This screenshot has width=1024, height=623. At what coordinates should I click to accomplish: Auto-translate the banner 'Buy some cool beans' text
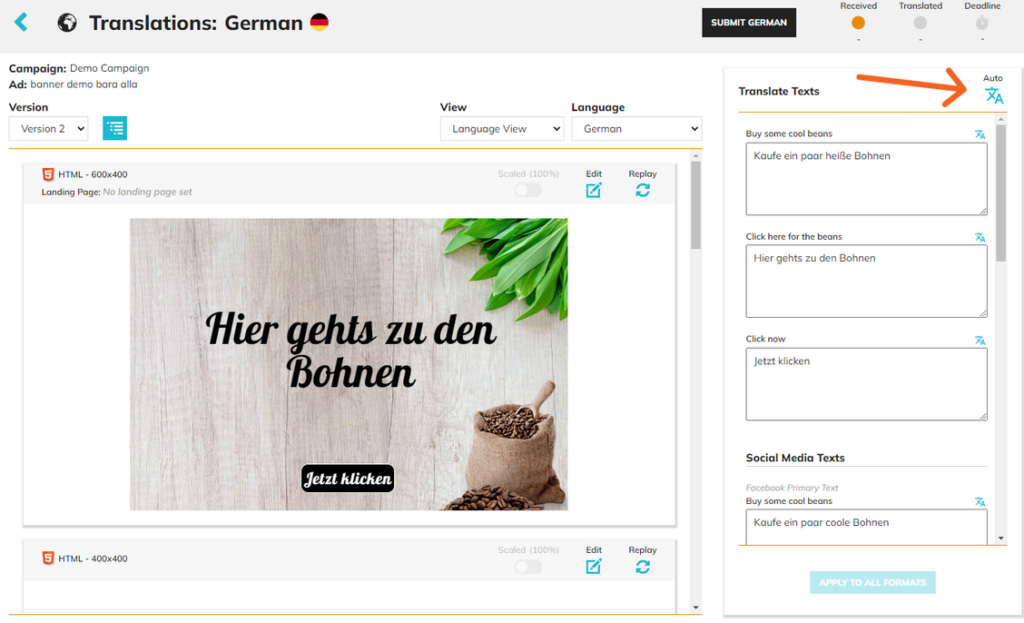pos(980,134)
